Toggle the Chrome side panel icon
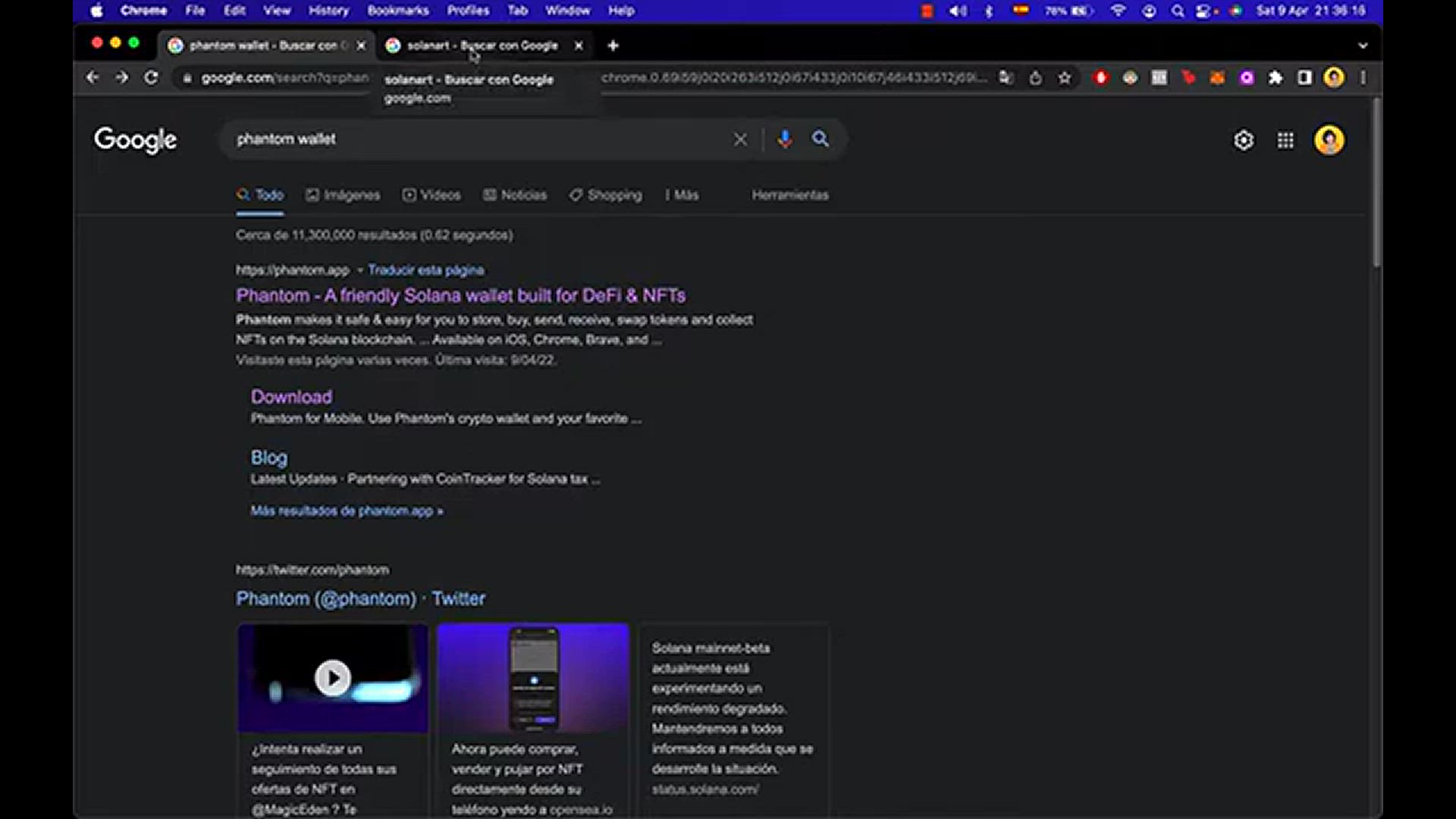This screenshot has height=819, width=1456. point(1304,77)
